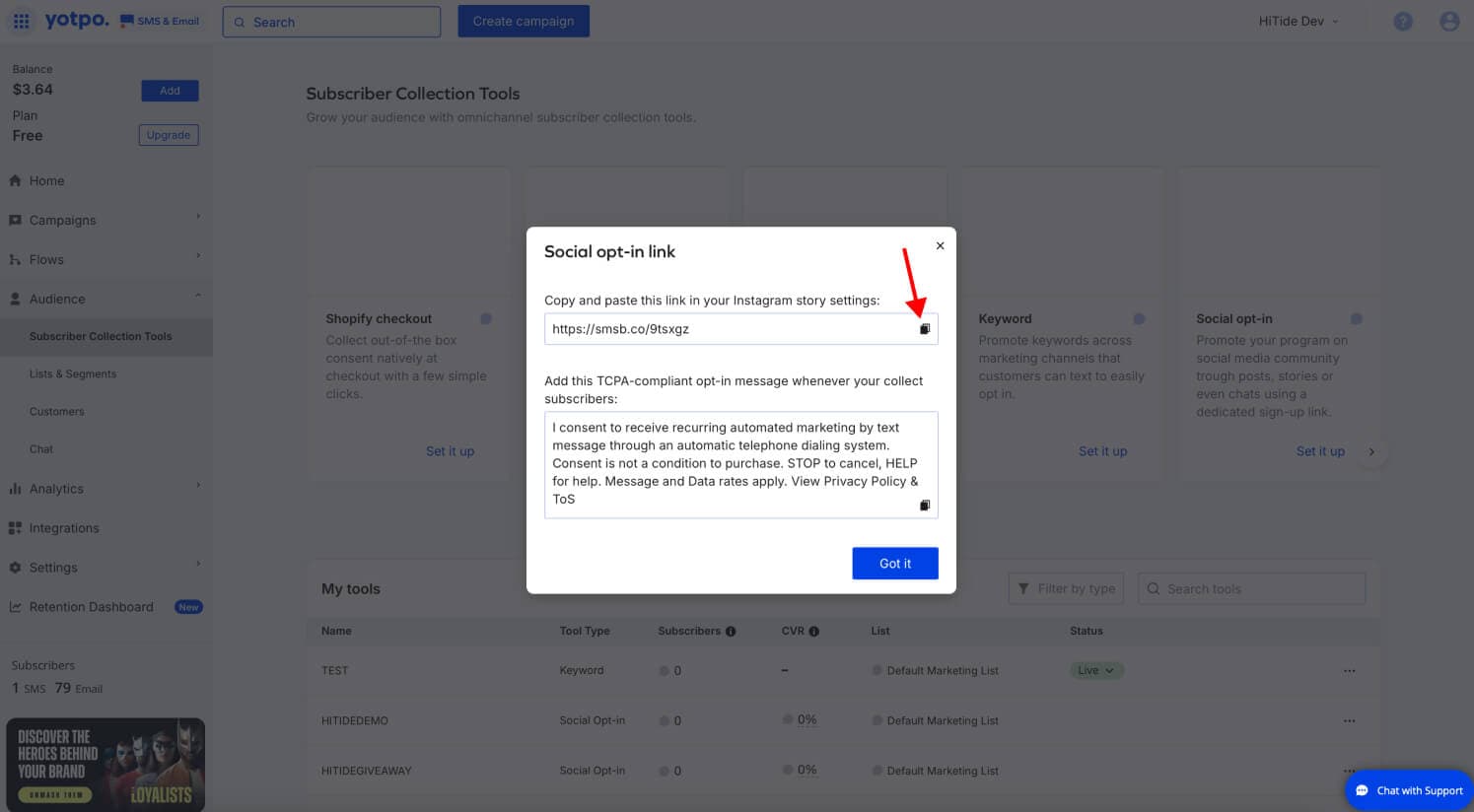The height and width of the screenshot is (812, 1474).
Task: Set up the Keyword tool
Action: [1102, 451]
